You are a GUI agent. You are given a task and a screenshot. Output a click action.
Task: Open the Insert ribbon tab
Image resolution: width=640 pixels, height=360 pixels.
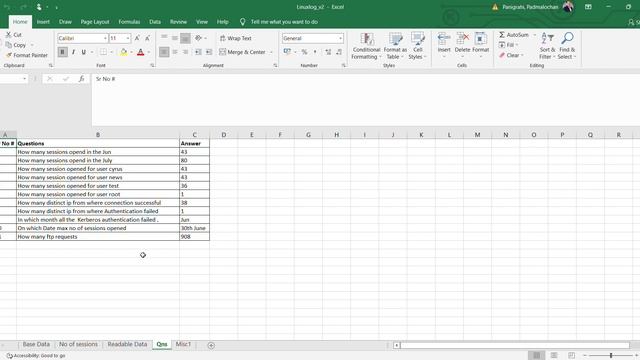[x=43, y=22]
